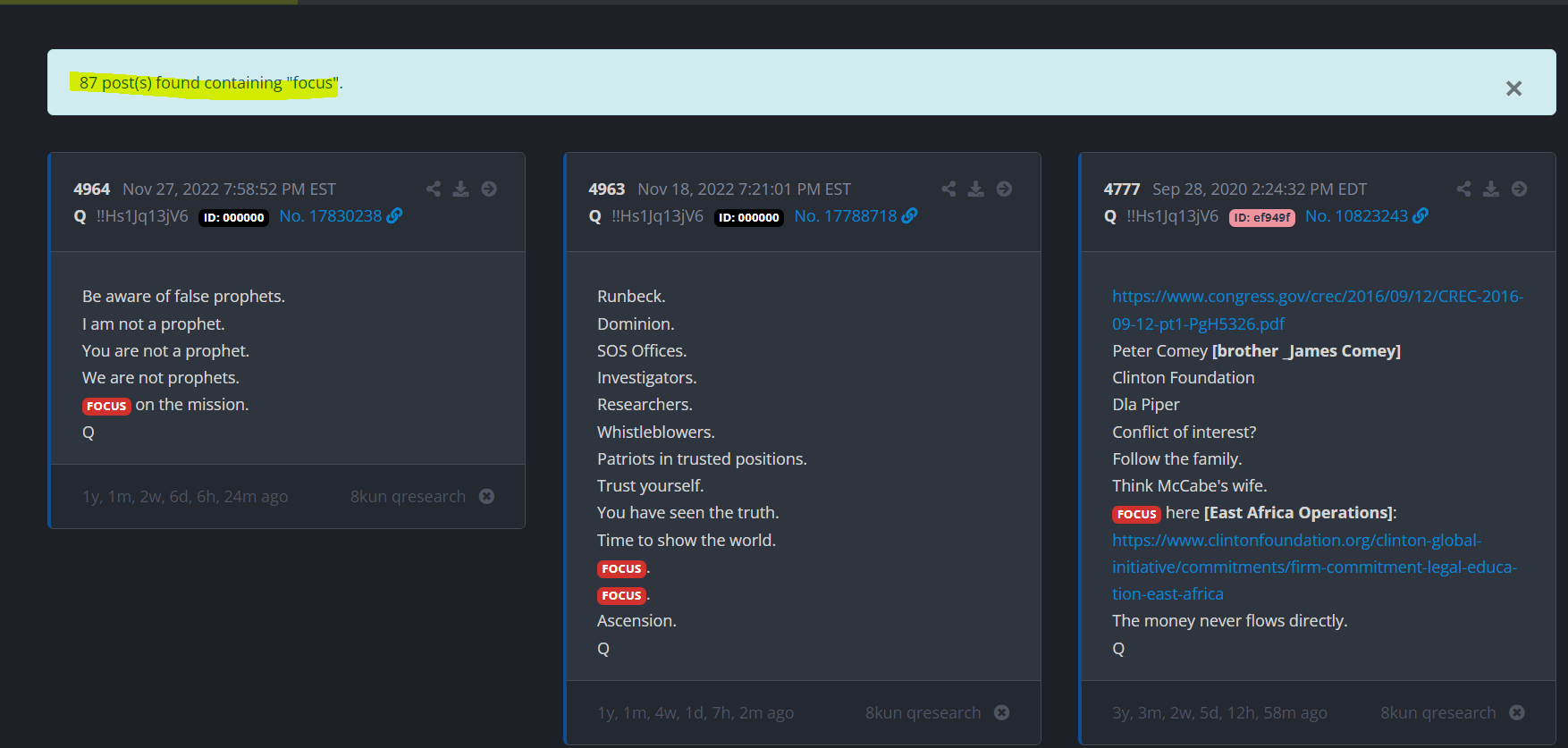Click 'Patriots in trusted positions.' line
The image size is (1568, 748).
point(702,458)
